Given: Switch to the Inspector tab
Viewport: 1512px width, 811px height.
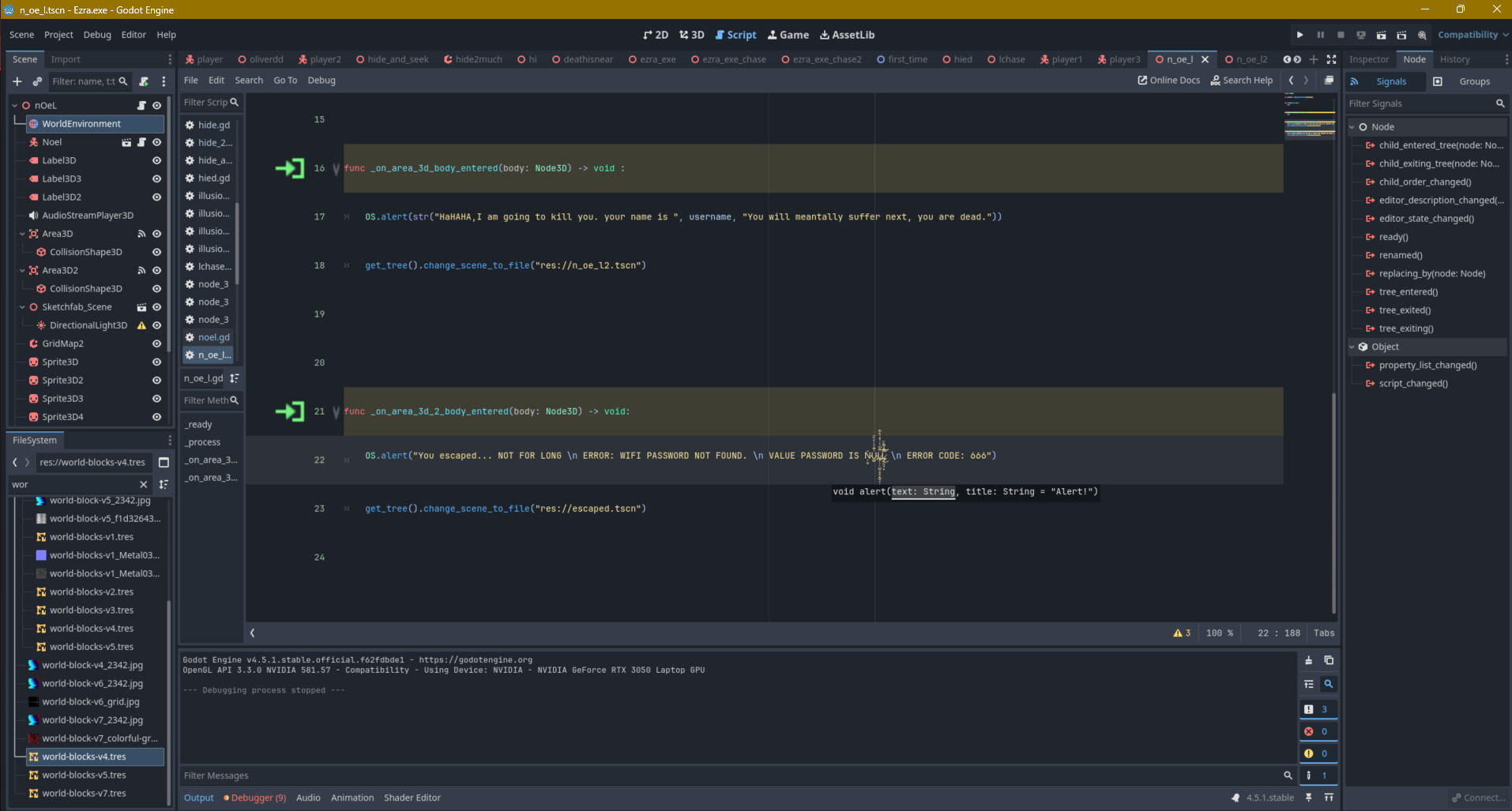Looking at the screenshot, I should [1368, 59].
